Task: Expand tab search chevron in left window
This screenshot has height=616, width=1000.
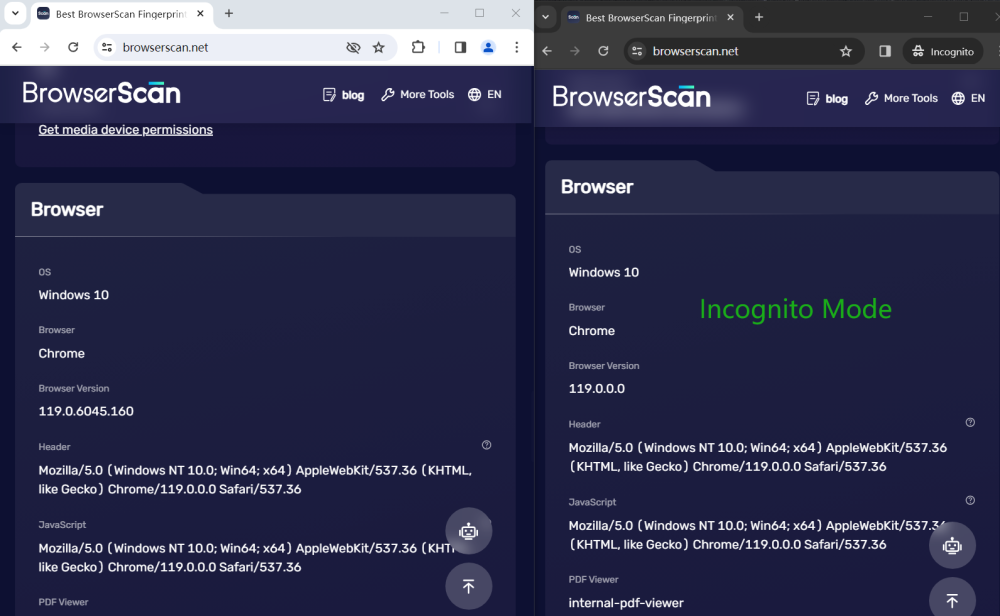Action: [15, 13]
